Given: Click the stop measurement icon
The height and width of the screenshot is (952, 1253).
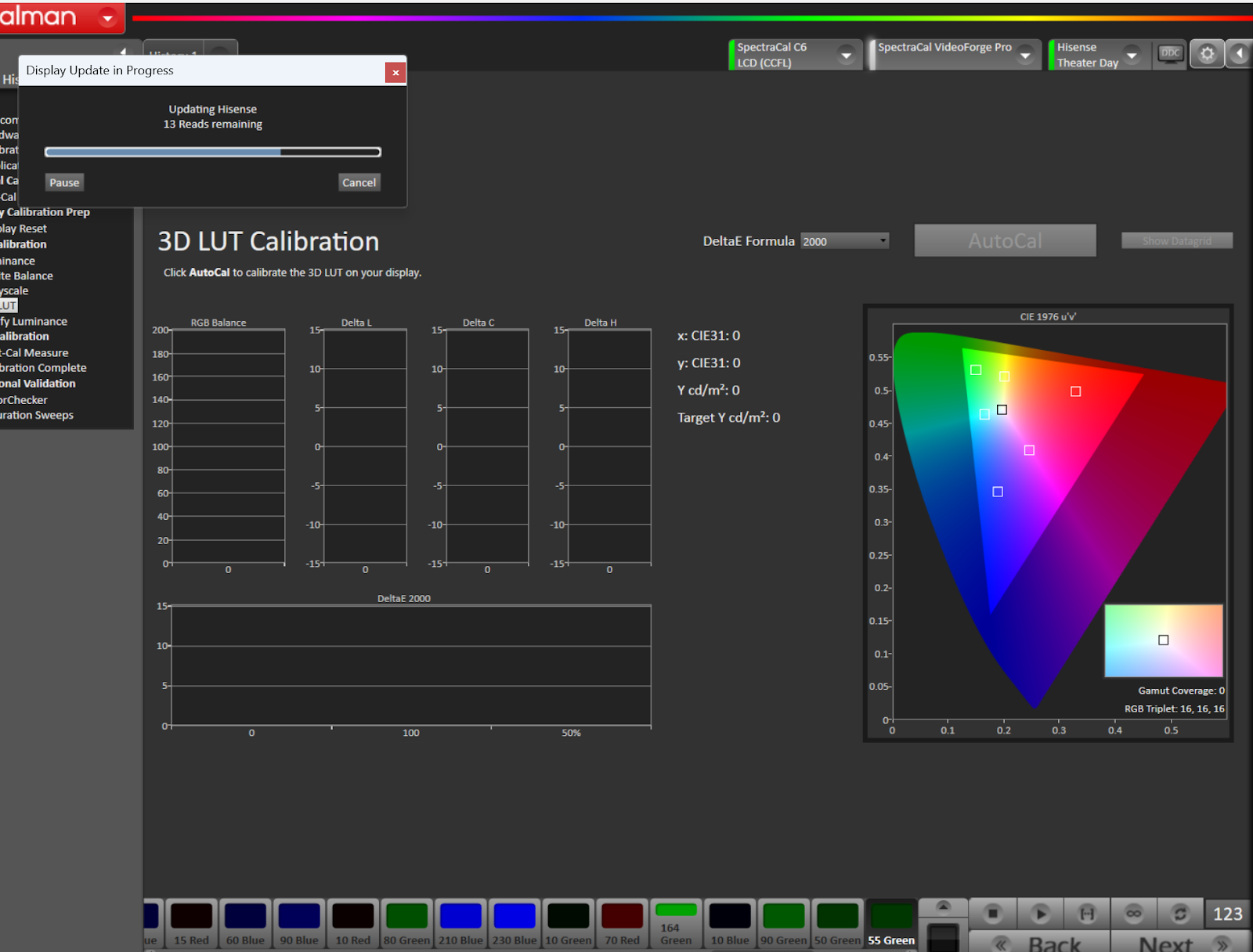Looking at the screenshot, I should click(x=993, y=913).
